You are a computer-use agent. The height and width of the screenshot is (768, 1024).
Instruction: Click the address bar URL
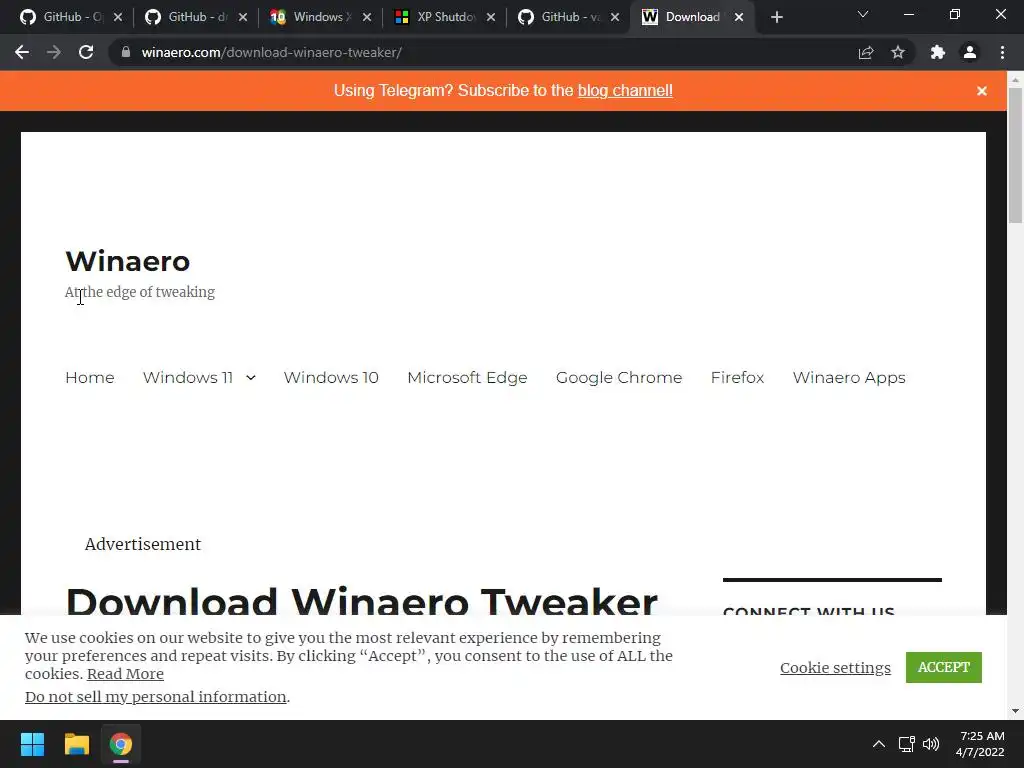[x=272, y=52]
